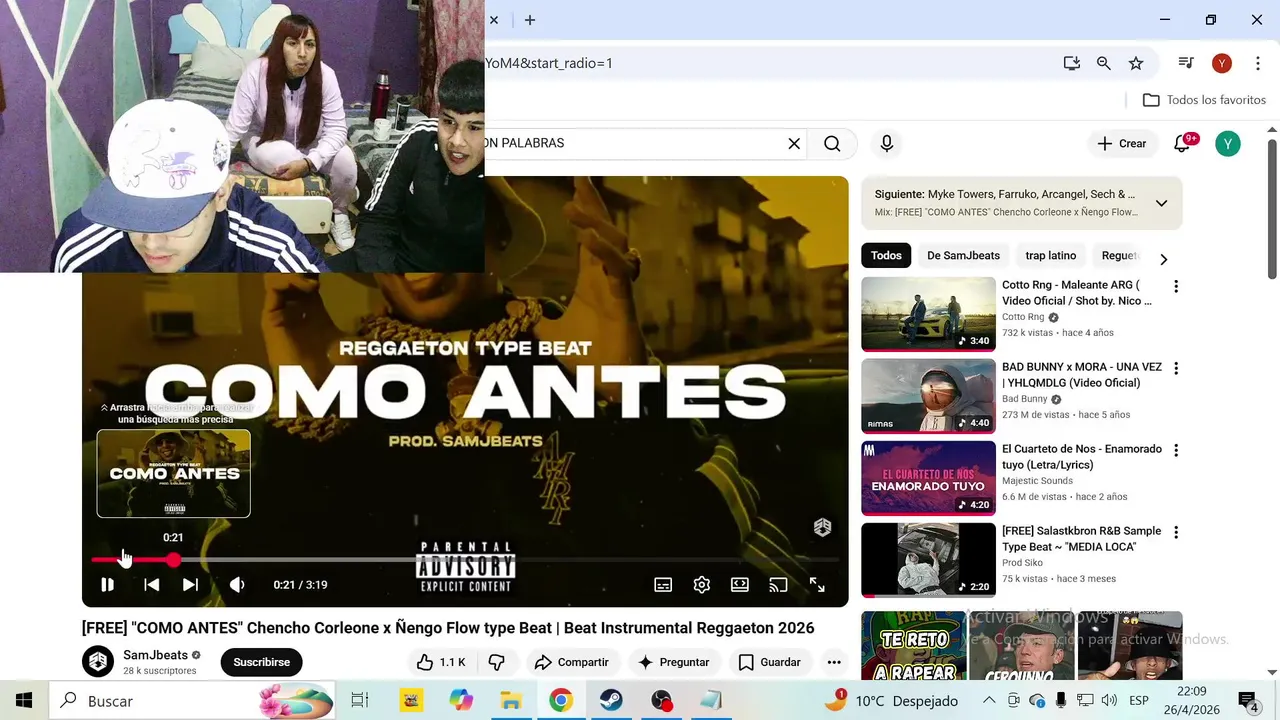
Task: Open Todos los favoritos bookmarks folder
Action: pos(1204,100)
